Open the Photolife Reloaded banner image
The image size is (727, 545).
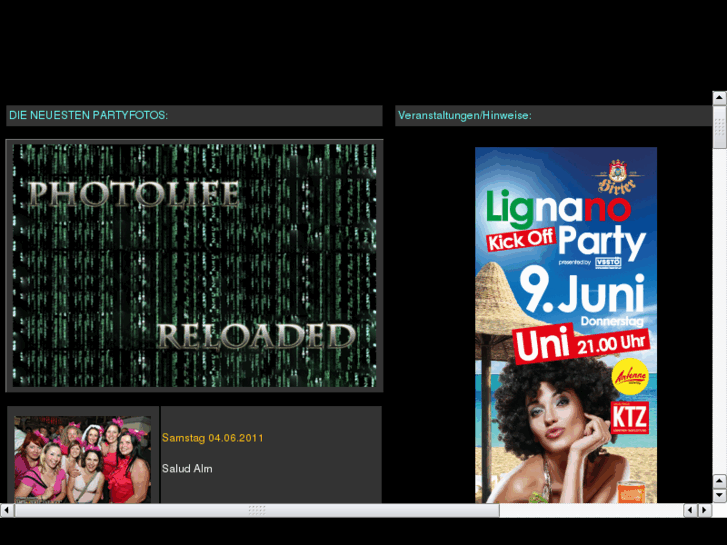coord(194,265)
